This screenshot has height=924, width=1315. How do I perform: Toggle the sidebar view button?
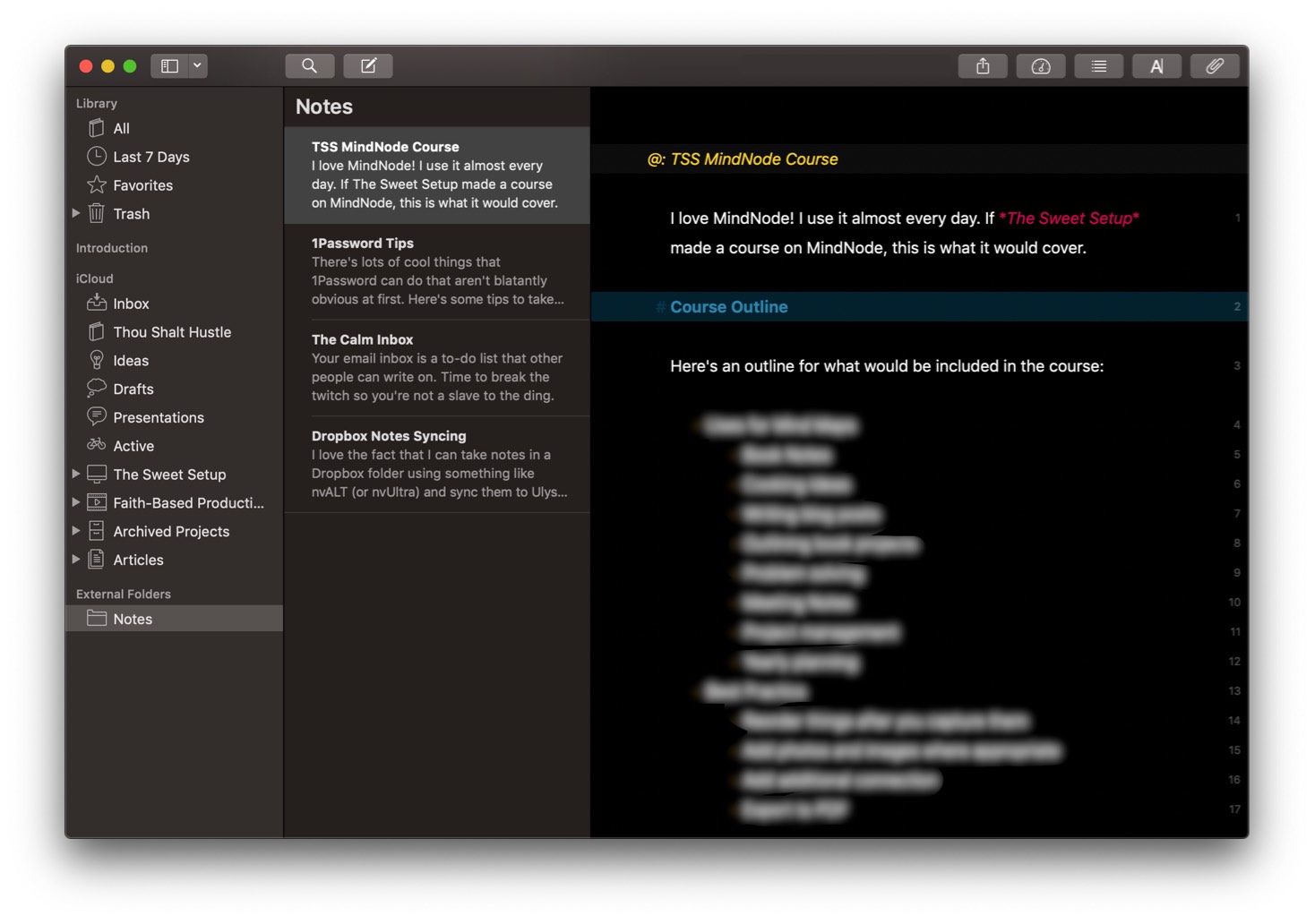[169, 65]
